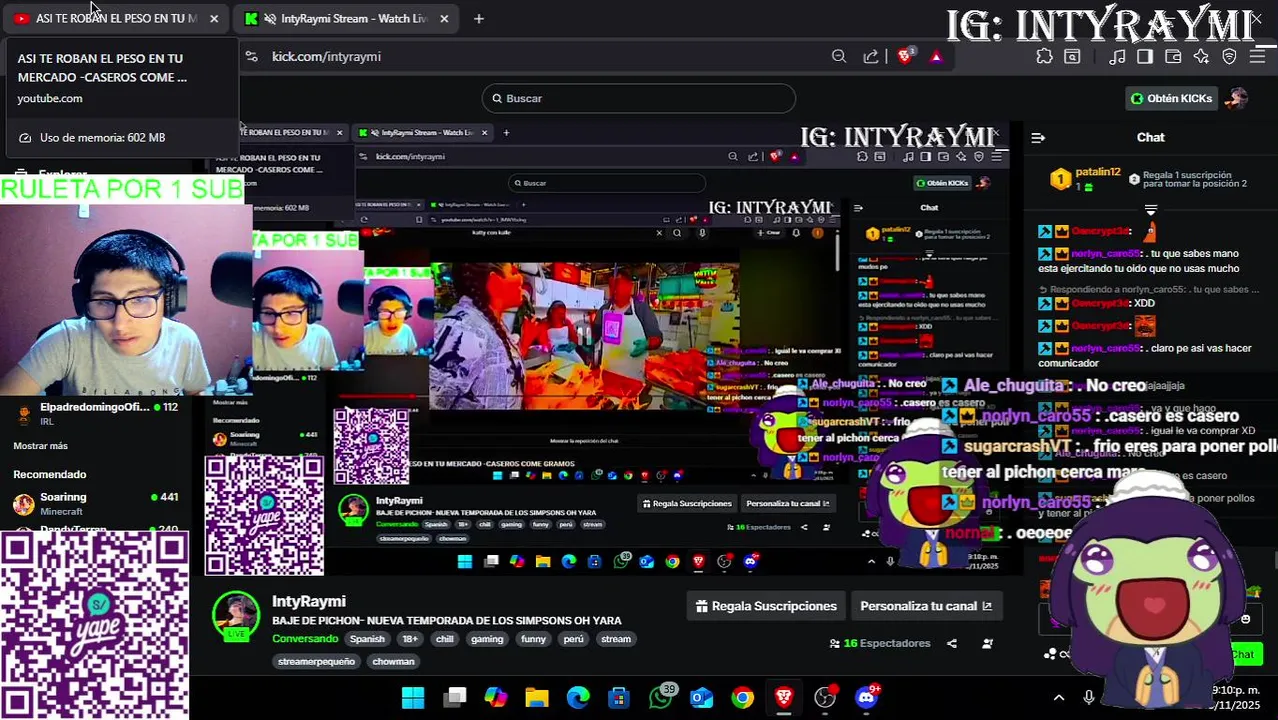Open the Soarinng recommended channel
1278x720 pixels.
96,503
